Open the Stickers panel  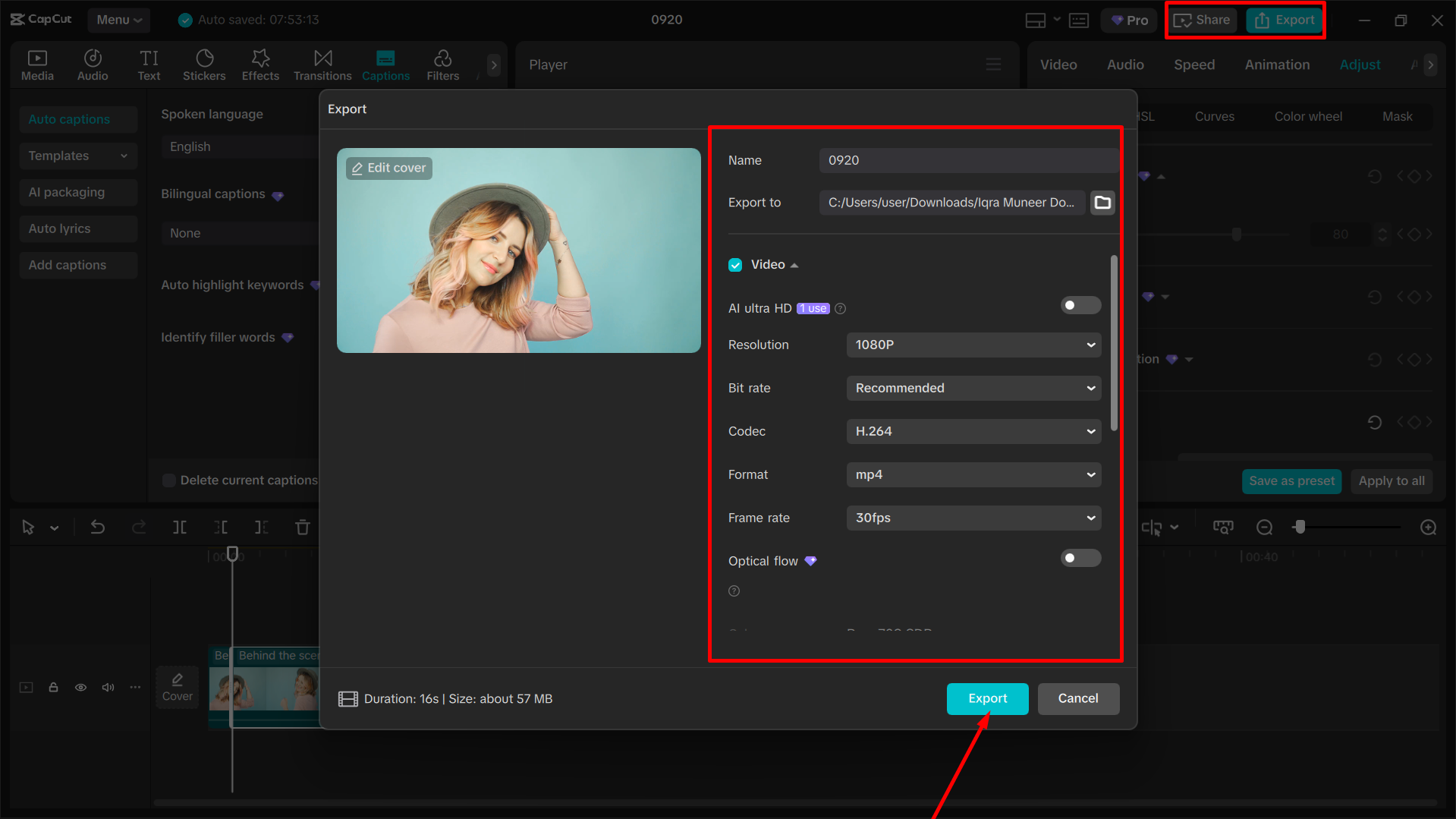[x=204, y=65]
